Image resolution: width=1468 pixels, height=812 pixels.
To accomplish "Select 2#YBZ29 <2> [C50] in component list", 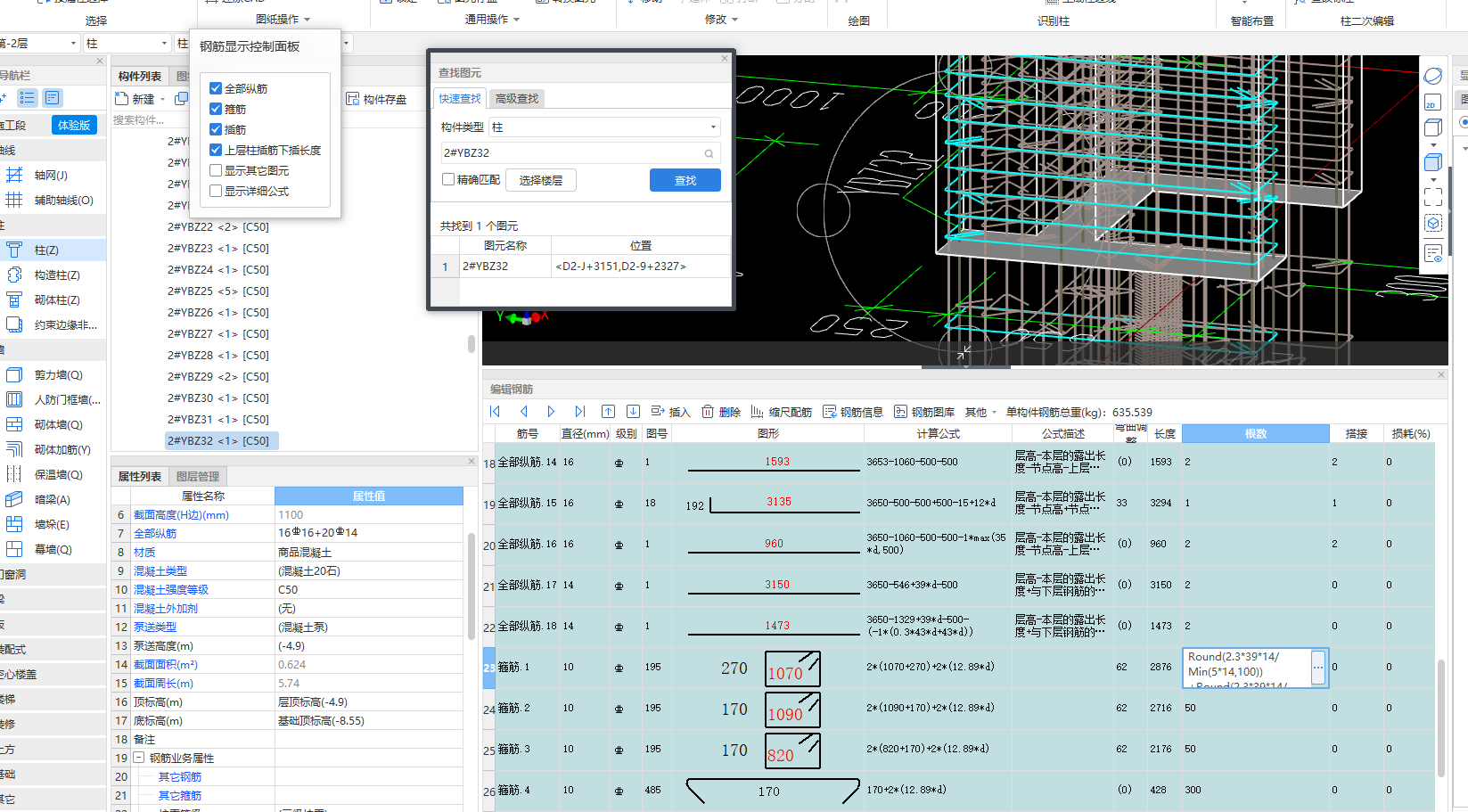I will (218, 376).
